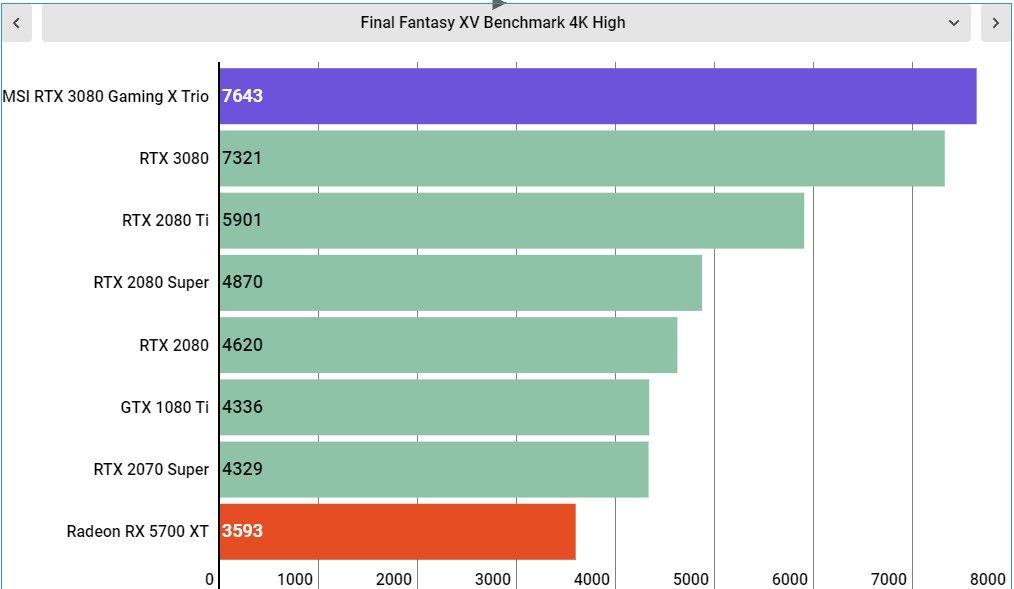The image size is (1014, 589).
Task: Click the x-axis tick label 1000
Action: point(295,579)
